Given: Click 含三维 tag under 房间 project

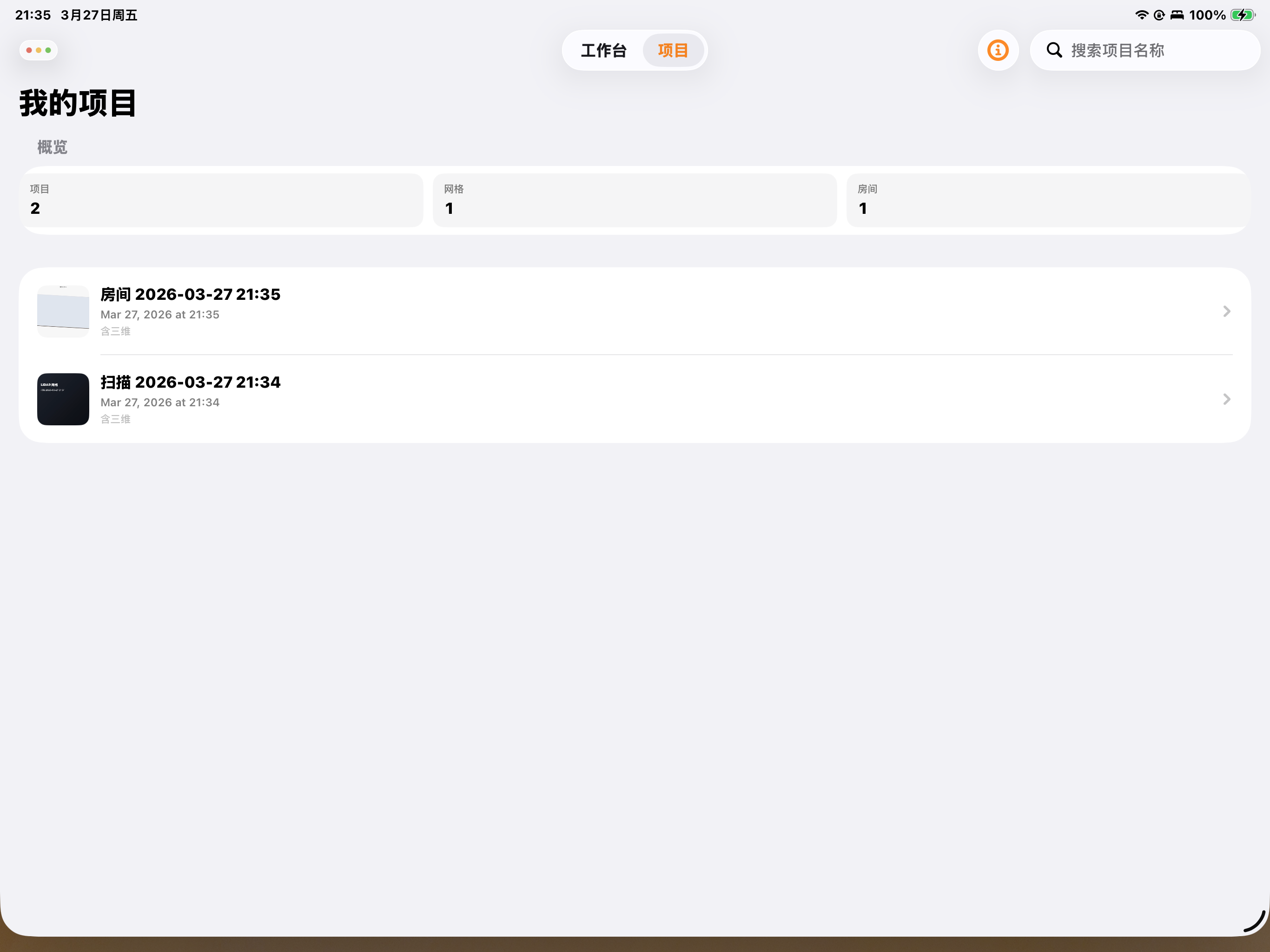Looking at the screenshot, I should click(115, 331).
